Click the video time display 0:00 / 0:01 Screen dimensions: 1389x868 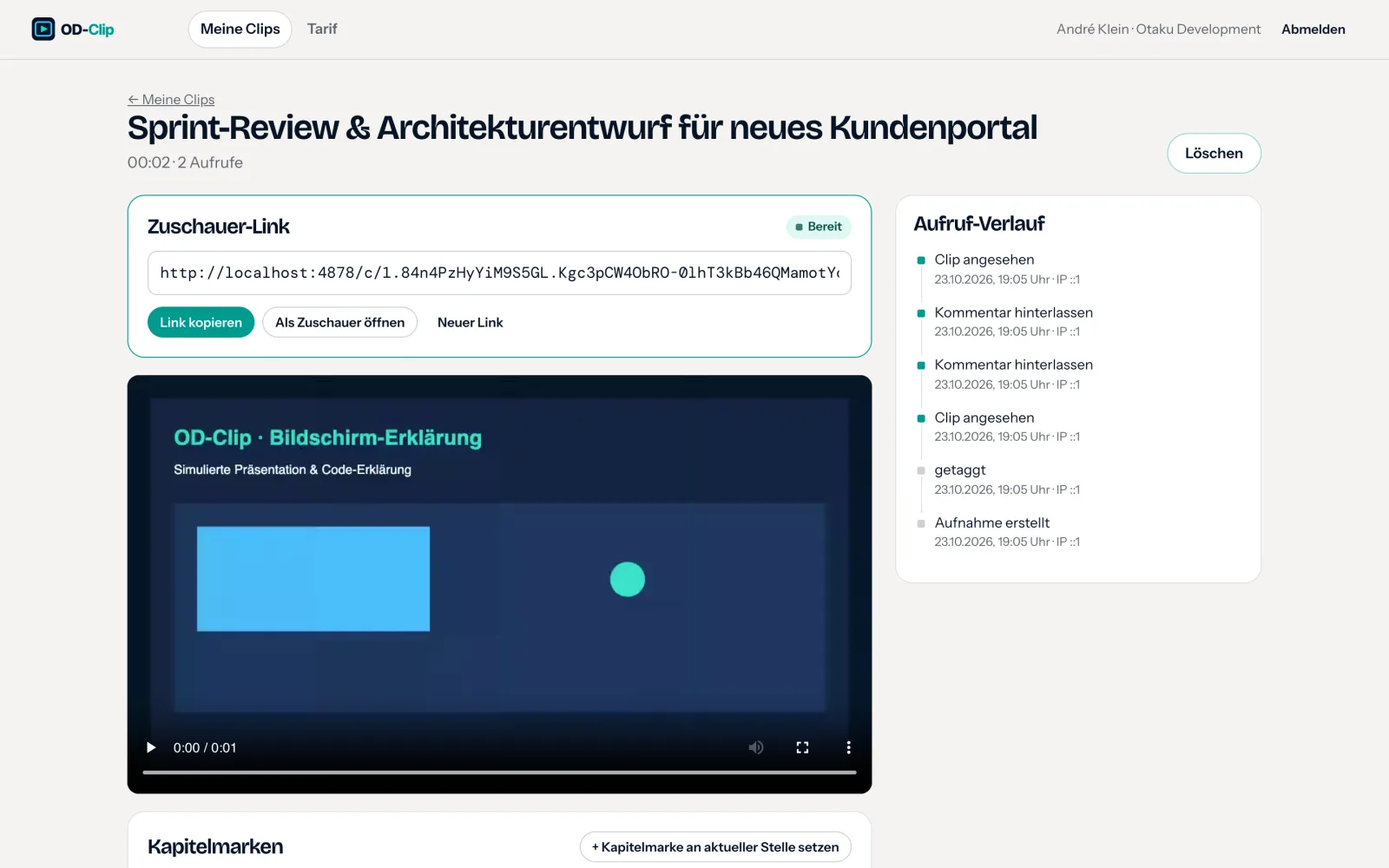click(205, 747)
